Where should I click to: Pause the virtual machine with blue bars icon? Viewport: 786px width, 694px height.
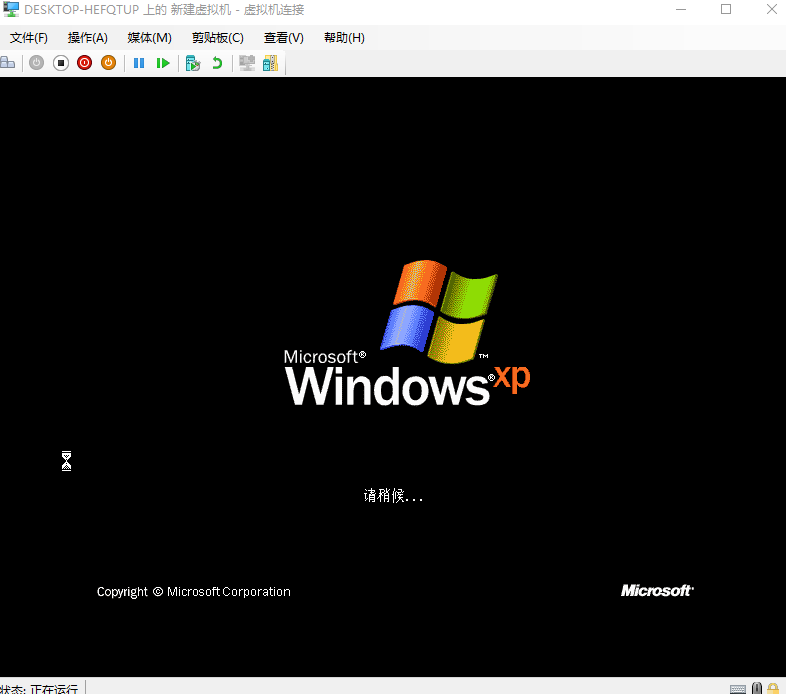[x=139, y=63]
